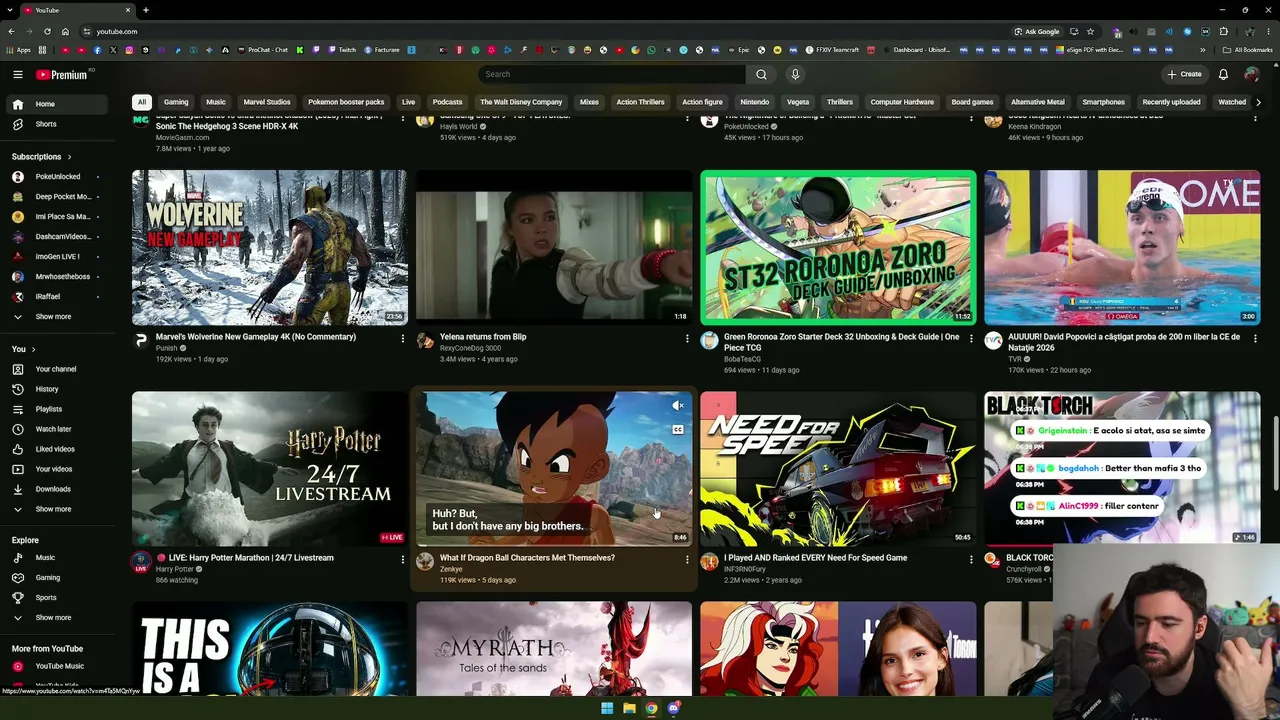The width and height of the screenshot is (1280, 720).
Task: Select the Nintendo chip
Action: (754, 102)
